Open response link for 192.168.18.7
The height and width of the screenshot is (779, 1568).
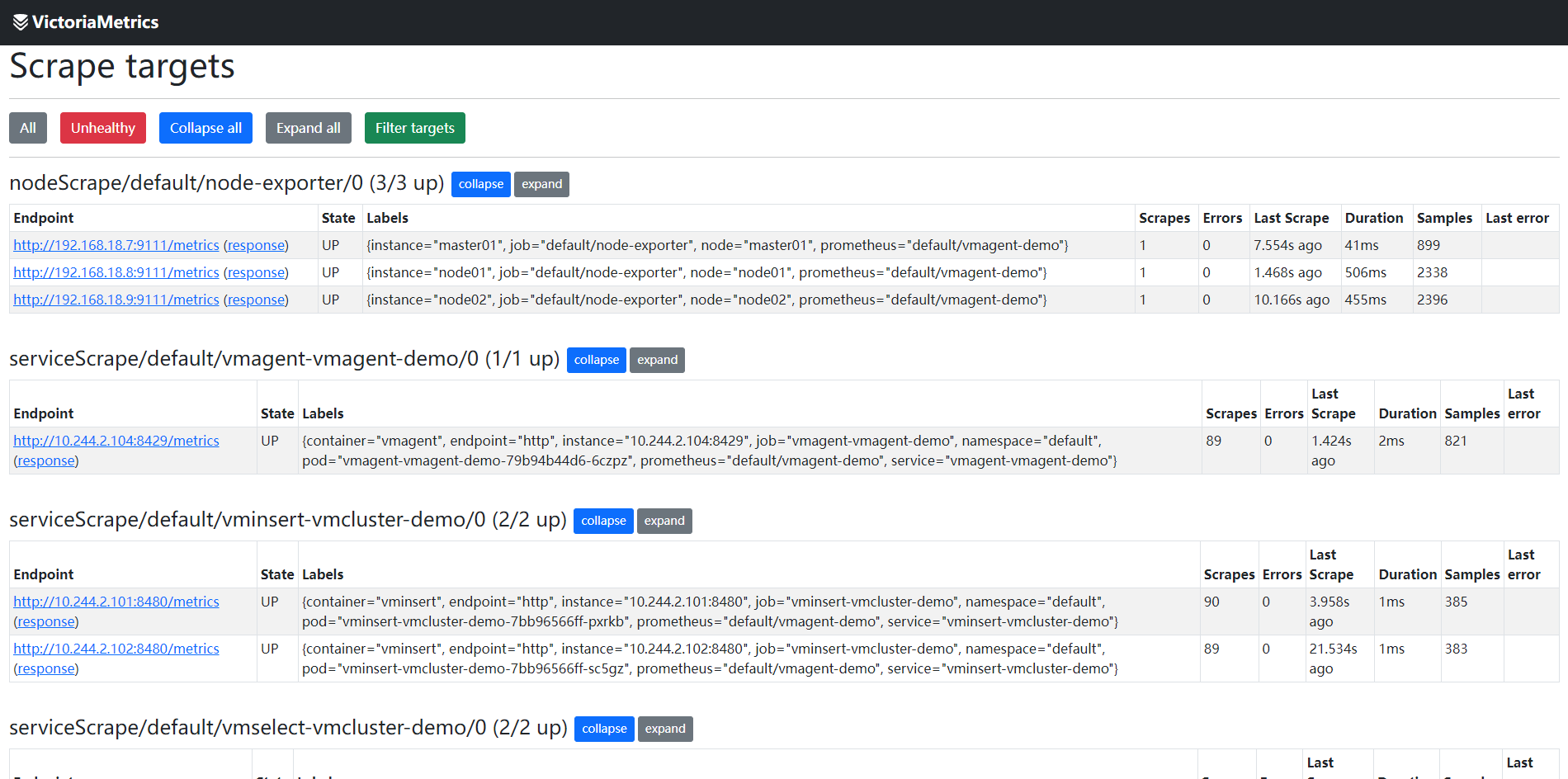(256, 245)
